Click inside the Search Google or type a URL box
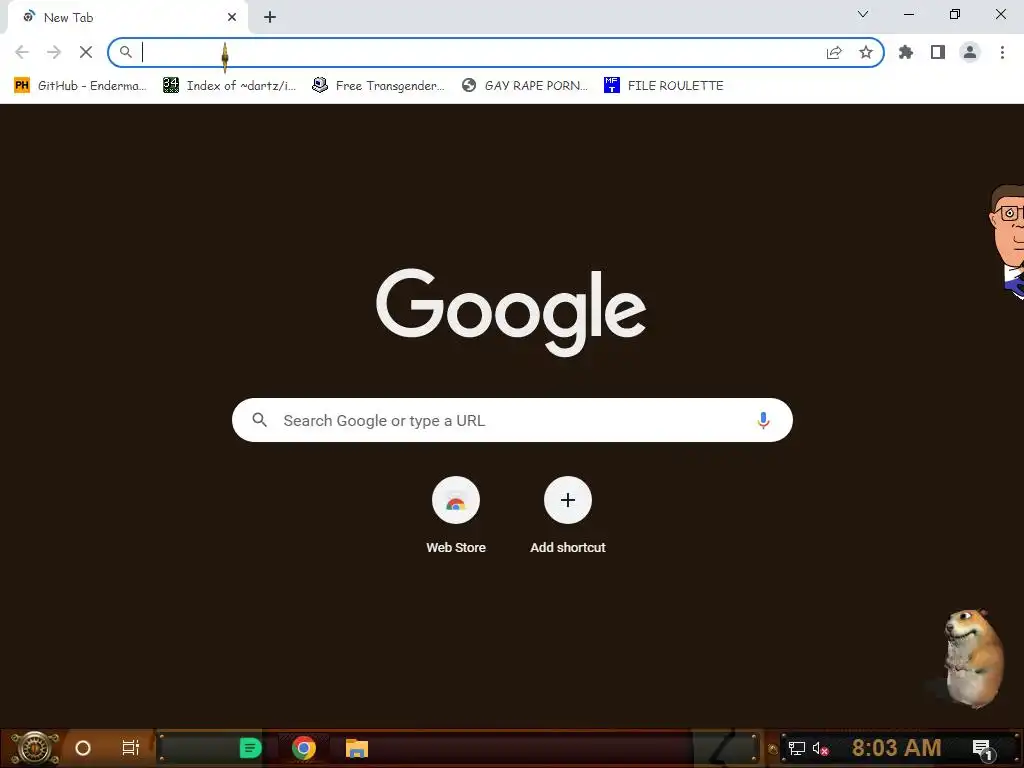This screenshot has height=768, width=1024. [512, 420]
